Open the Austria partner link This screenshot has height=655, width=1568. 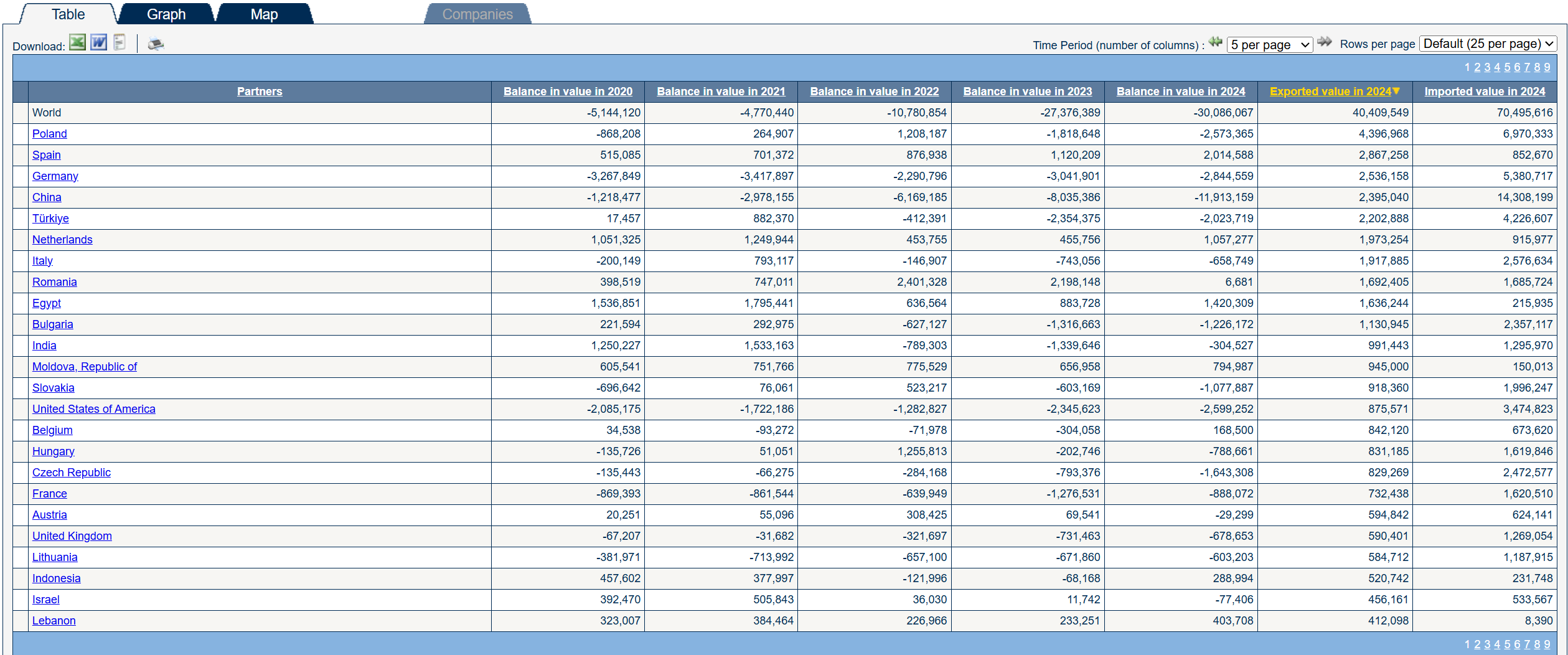pos(50,515)
